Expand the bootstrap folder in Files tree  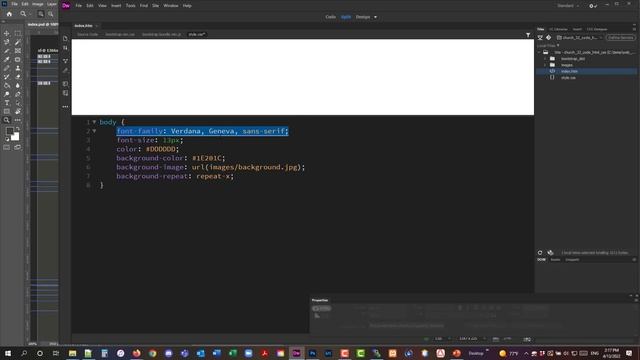(x=545, y=59)
